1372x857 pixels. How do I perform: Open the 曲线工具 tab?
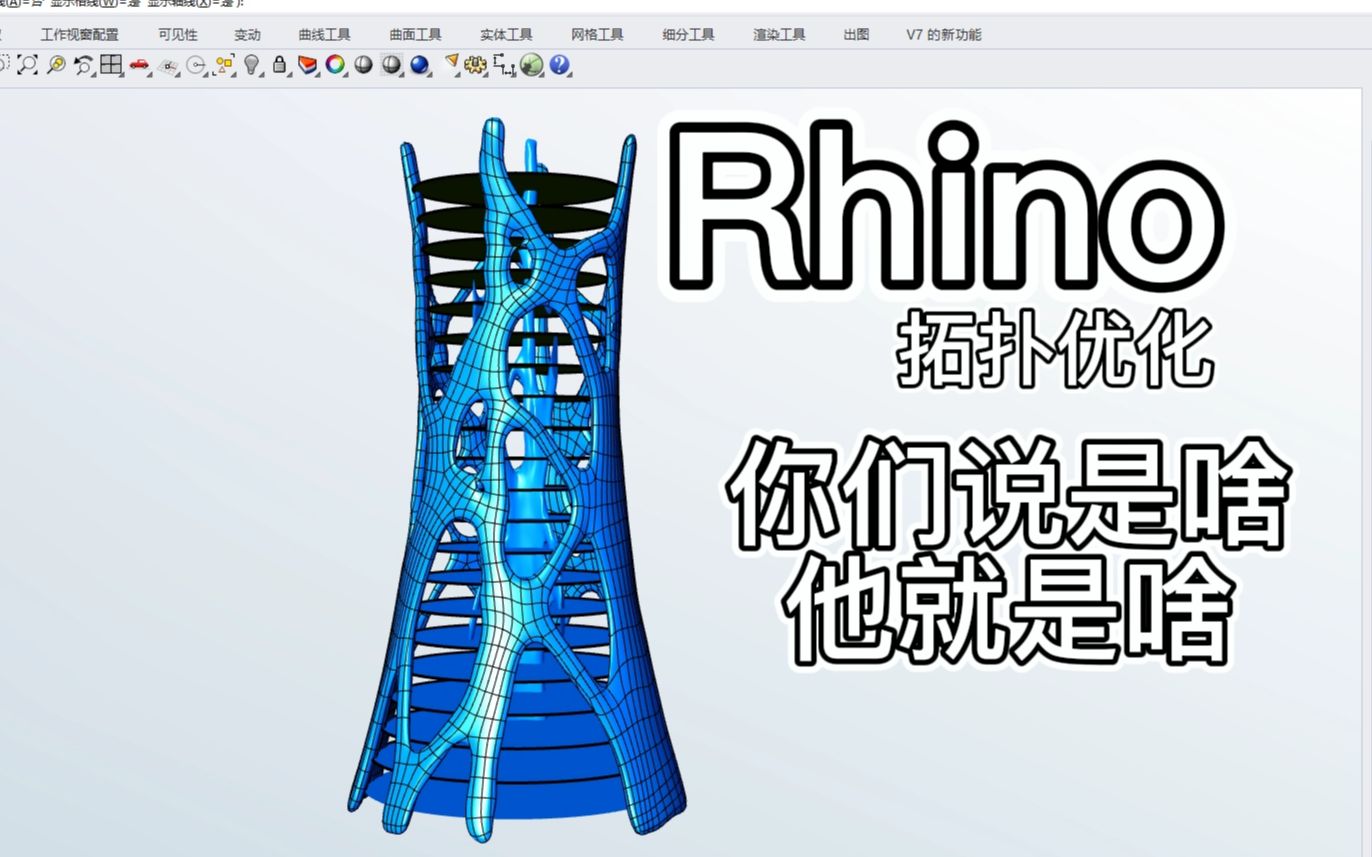coord(324,35)
